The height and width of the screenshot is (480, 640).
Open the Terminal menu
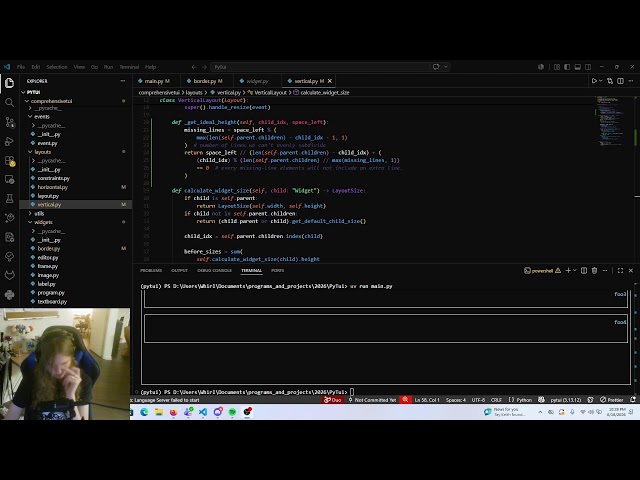coord(129,67)
